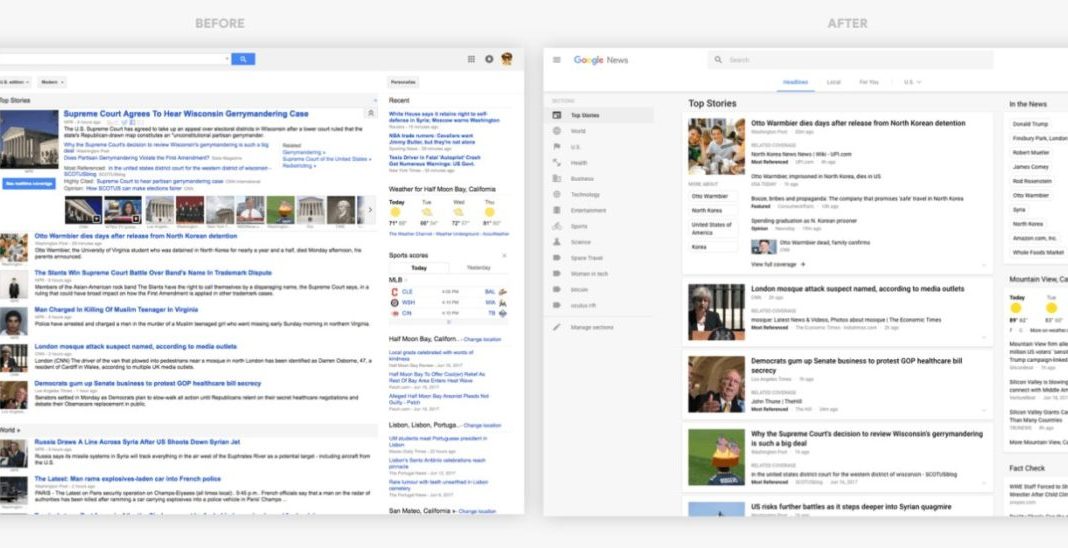Click the Before search text box

click(114, 59)
